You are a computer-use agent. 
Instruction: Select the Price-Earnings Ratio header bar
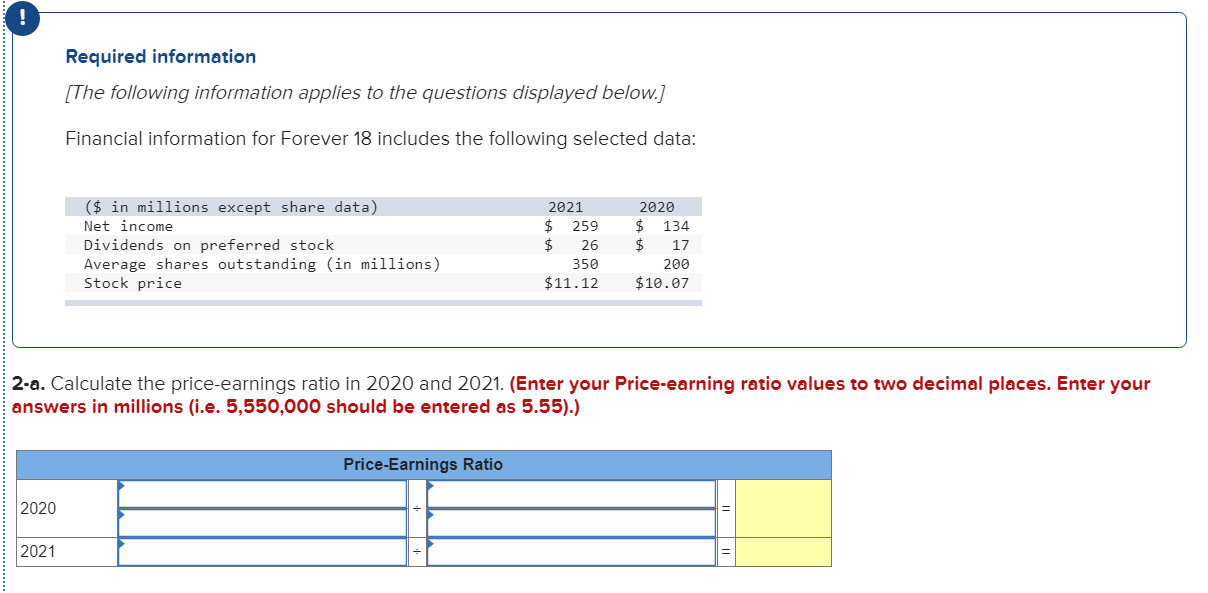tap(424, 464)
